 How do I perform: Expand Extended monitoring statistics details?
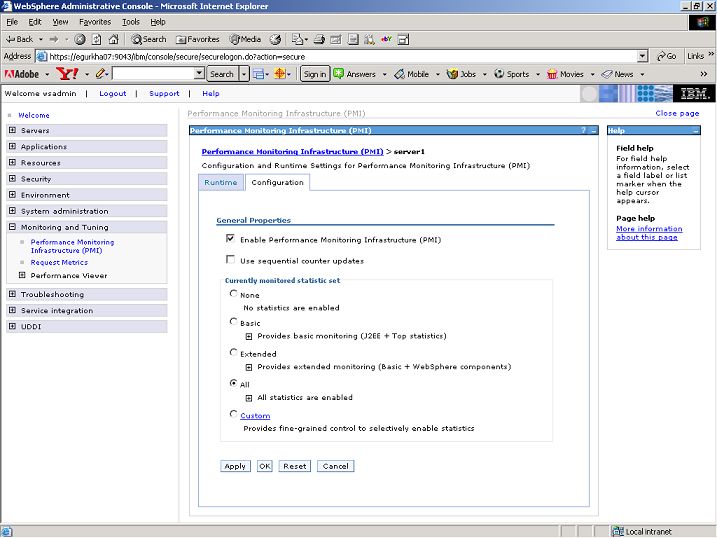click(x=249, y=367)
